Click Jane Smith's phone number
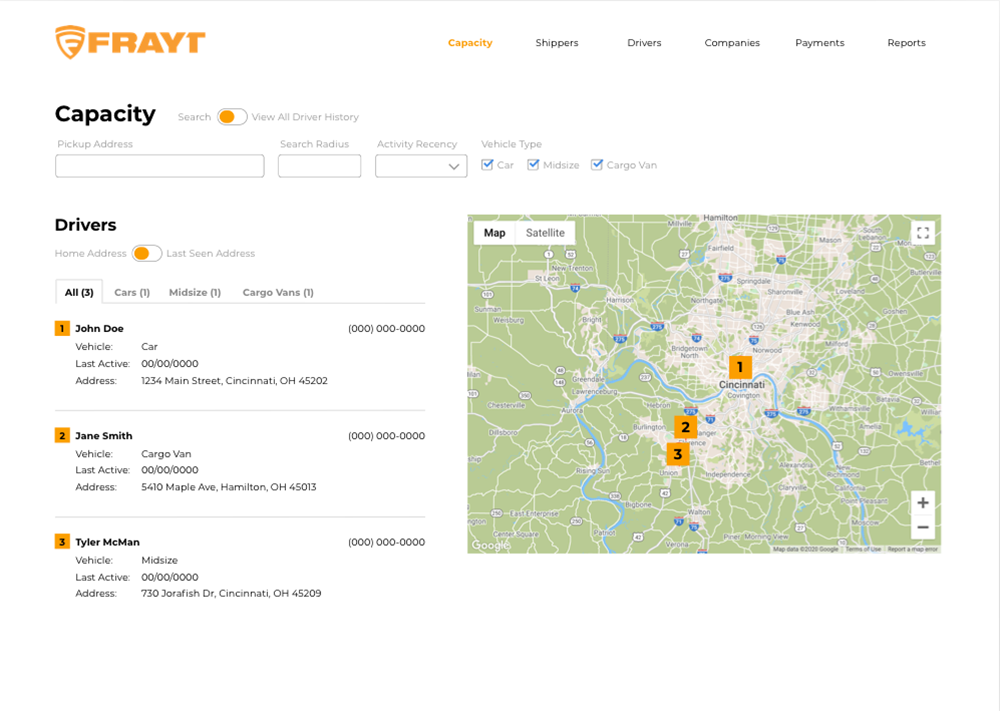The height and width of the screenshot is (711, 1000). pos(386,436)
